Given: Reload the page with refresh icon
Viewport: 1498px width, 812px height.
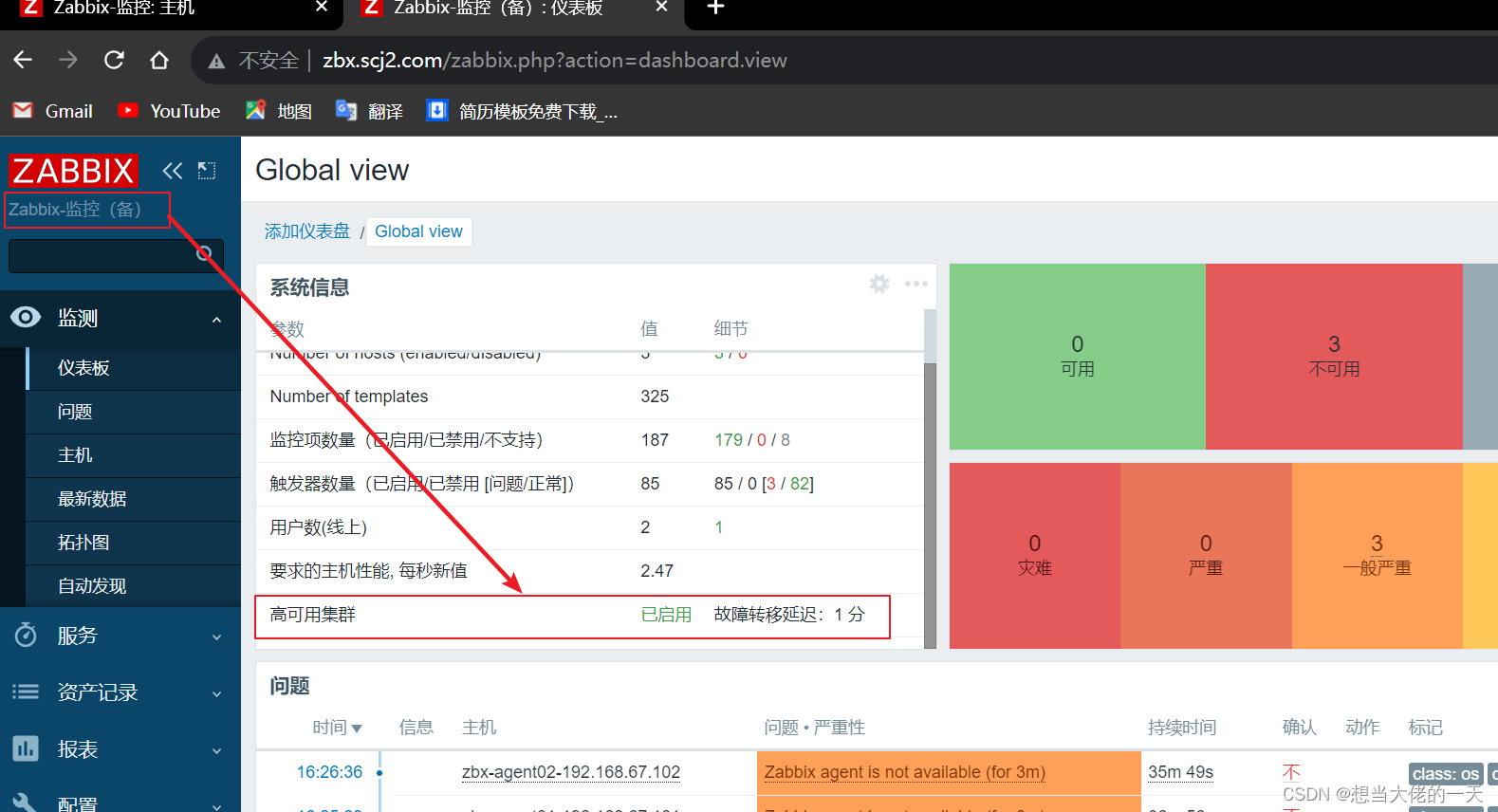Looking at the screenshot, I should click(x=114, y=61).
